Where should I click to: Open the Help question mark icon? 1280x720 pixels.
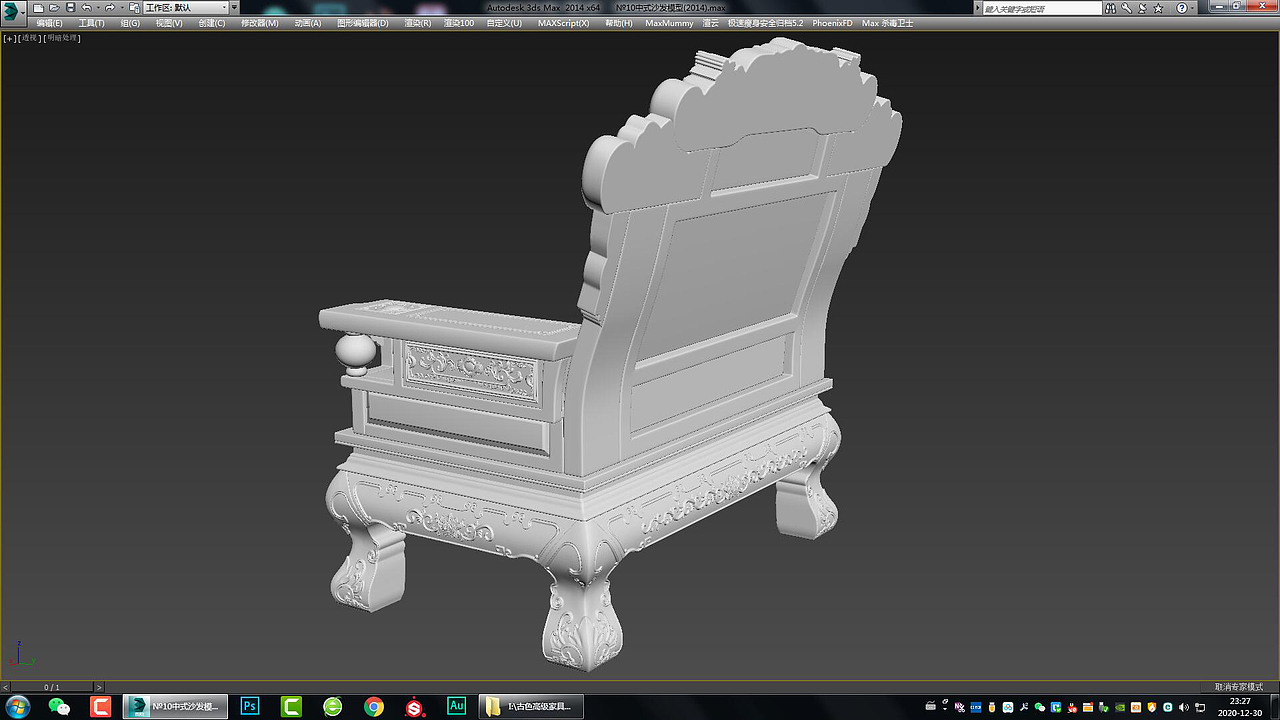point(1181,8)
